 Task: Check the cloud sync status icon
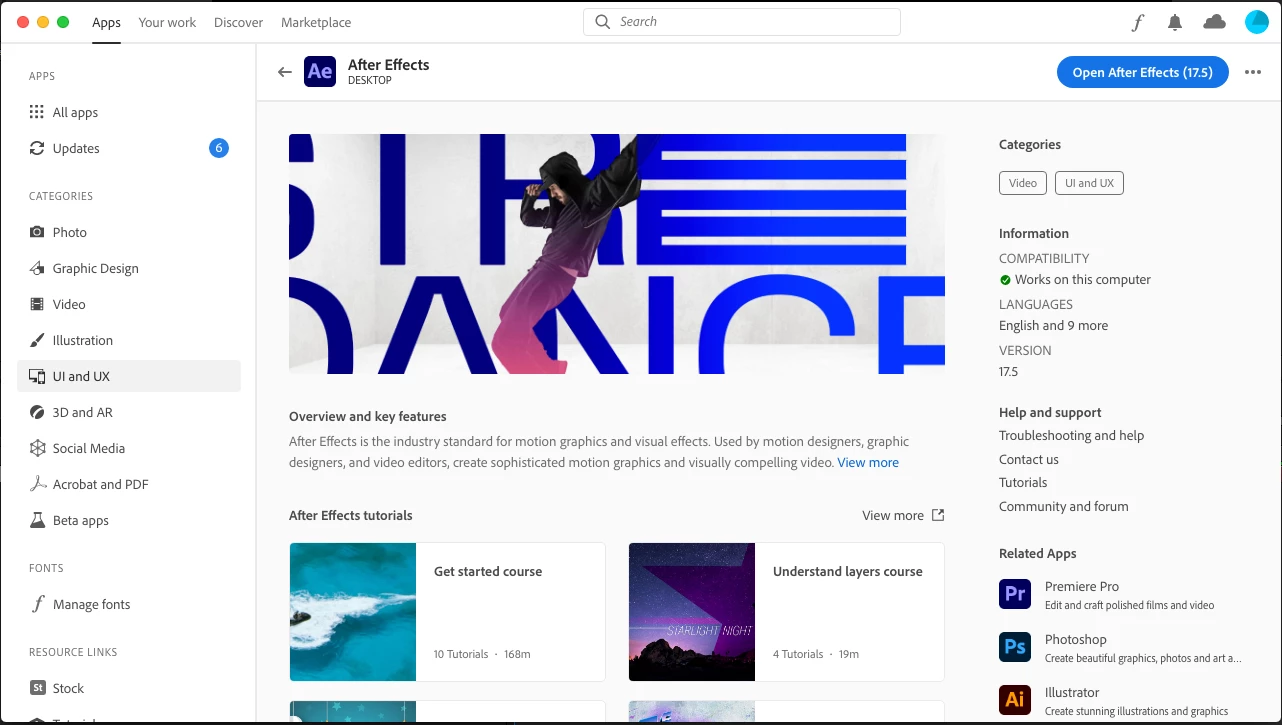[x=1214, y=22]
